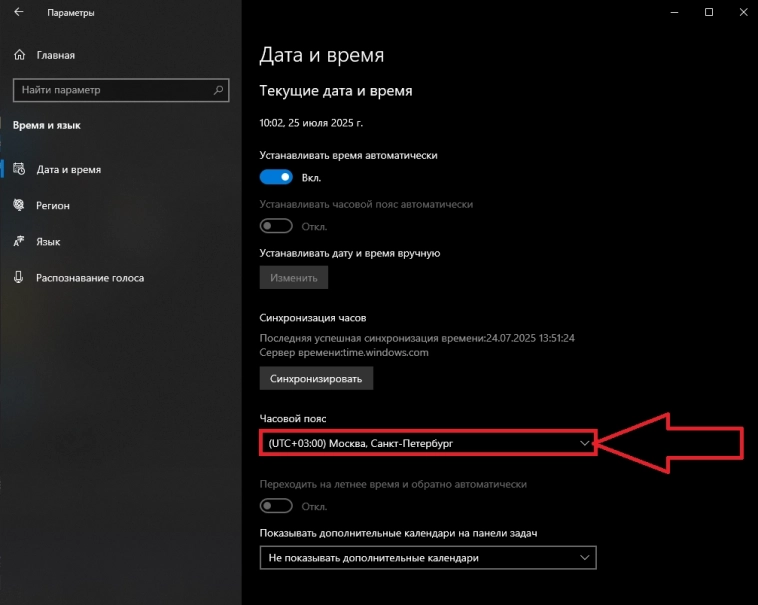
Task: Expand the additional calendars dropdown
Action: pyautogui.click(x=428, y=558)
